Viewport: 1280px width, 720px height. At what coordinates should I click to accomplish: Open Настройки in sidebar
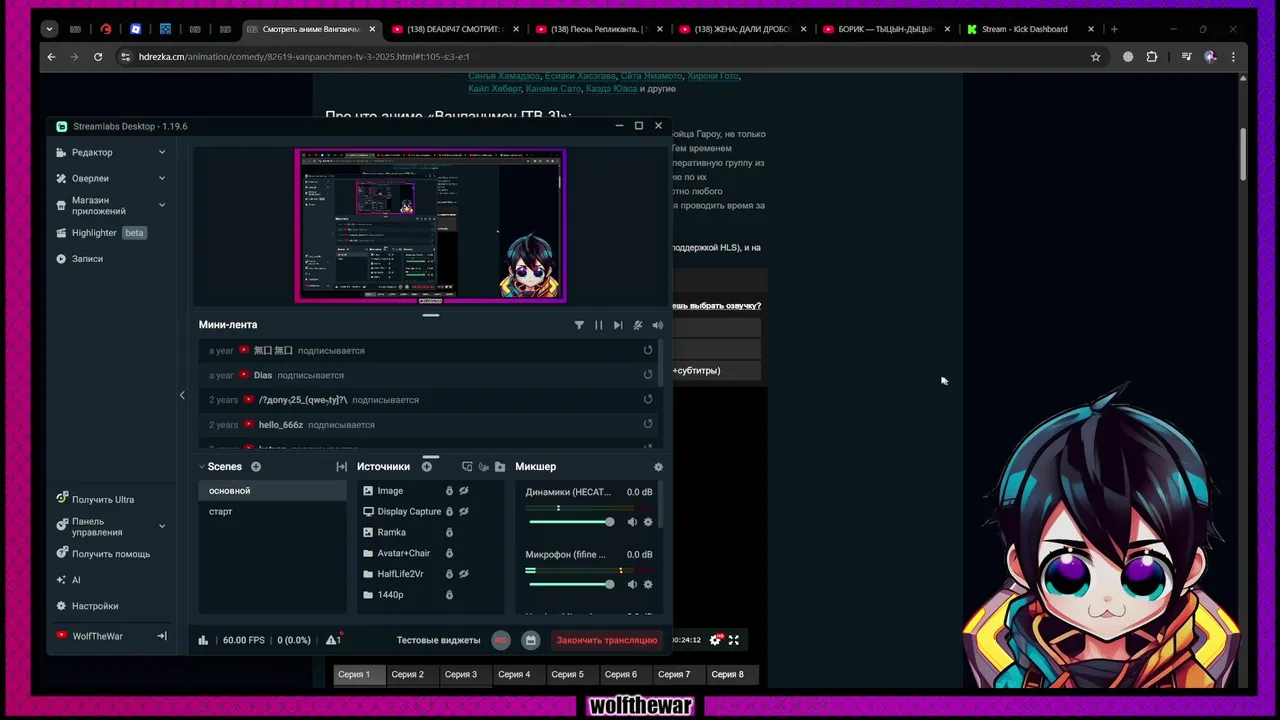coord(87,606)
